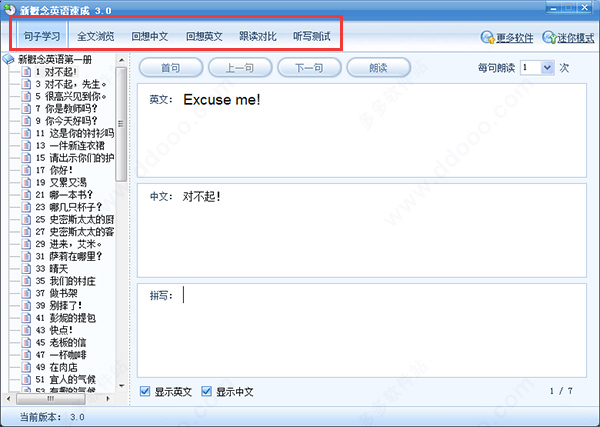
Task: Click page icon of lesson 3 对不起，先生
Action: (x=26, y=84)
